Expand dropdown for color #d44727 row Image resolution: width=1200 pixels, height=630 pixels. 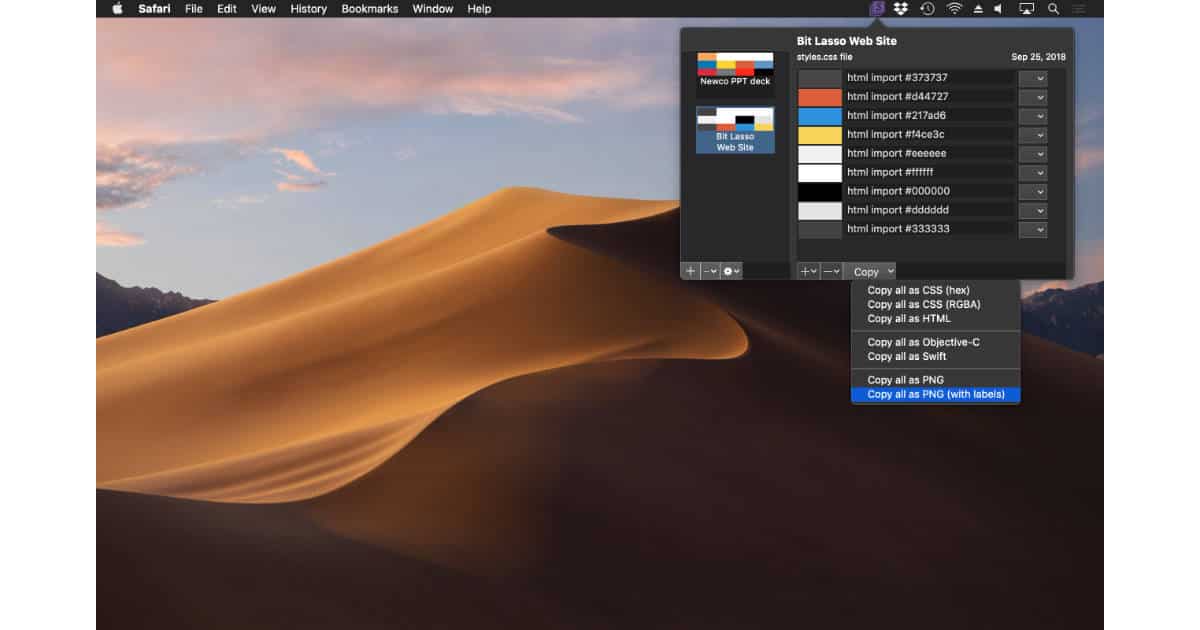(1033, 97)
